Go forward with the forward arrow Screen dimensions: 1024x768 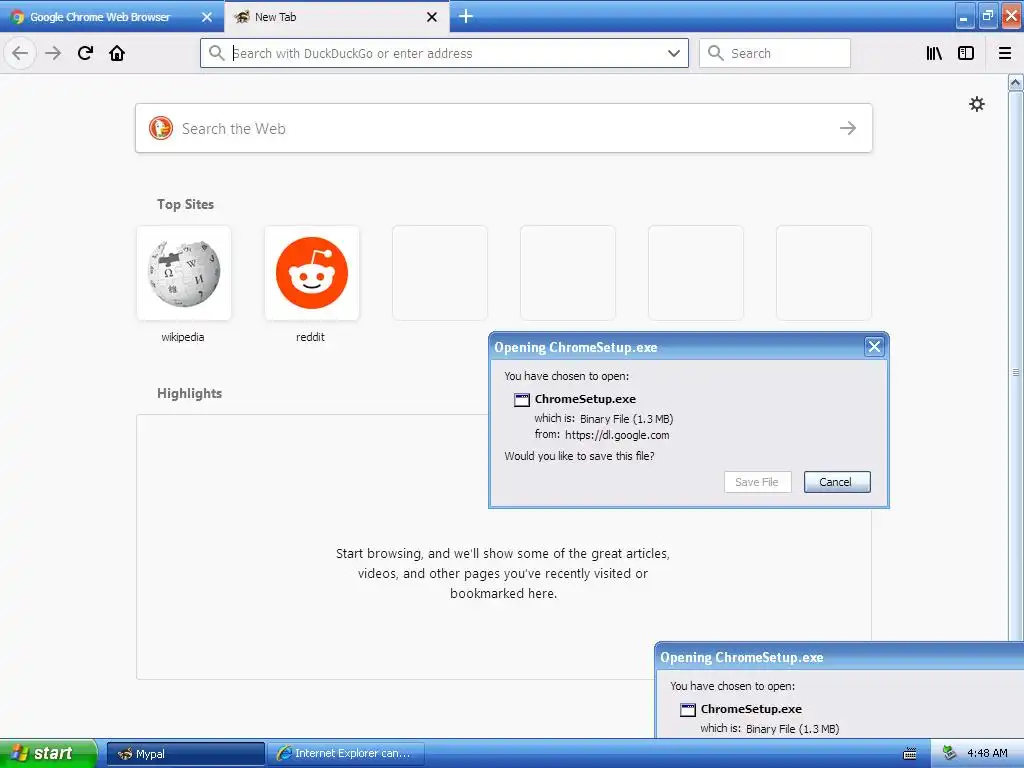[x=53, y=53]
